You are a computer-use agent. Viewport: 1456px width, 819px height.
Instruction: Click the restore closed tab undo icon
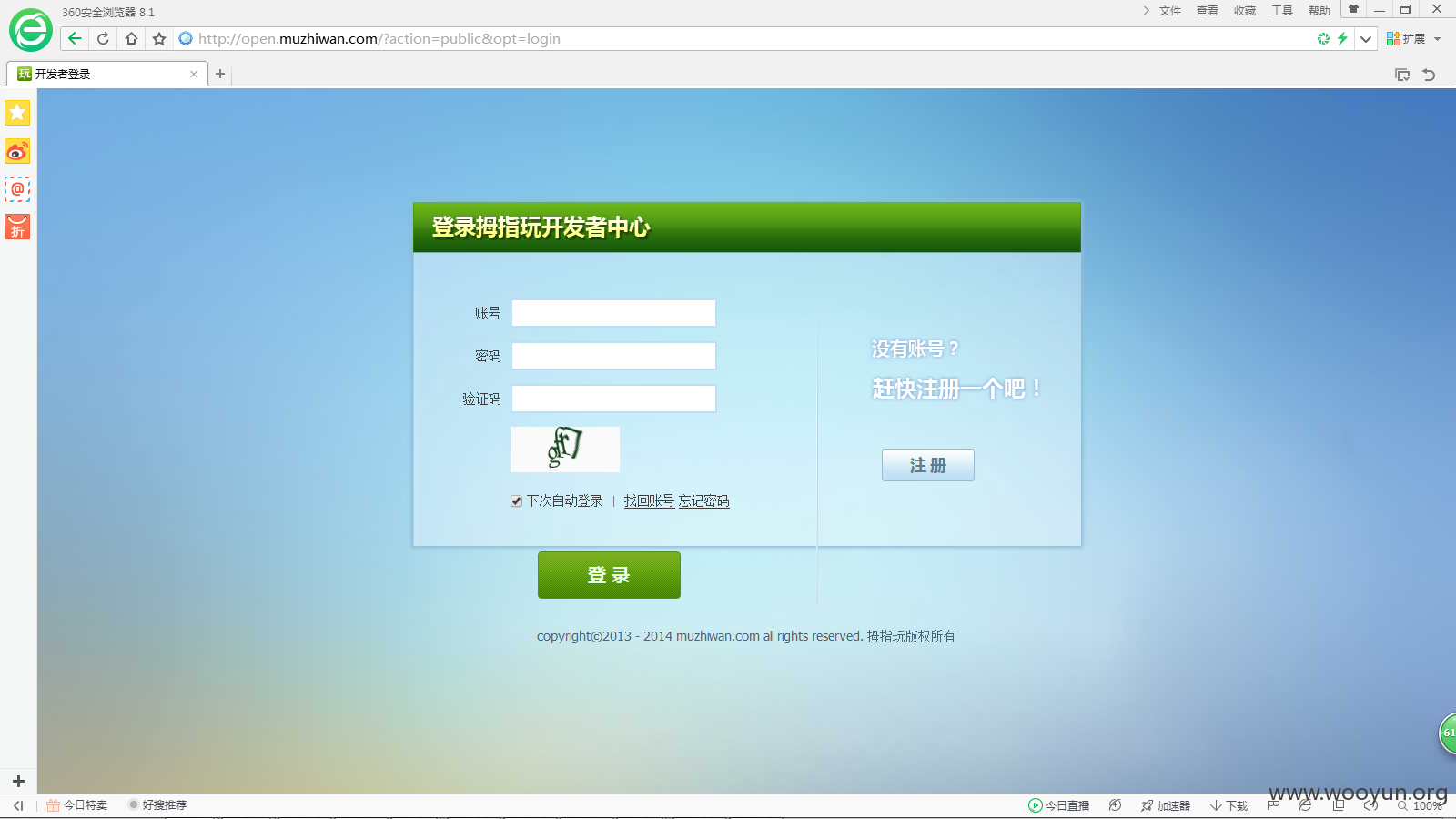[x=1429, y=75]
